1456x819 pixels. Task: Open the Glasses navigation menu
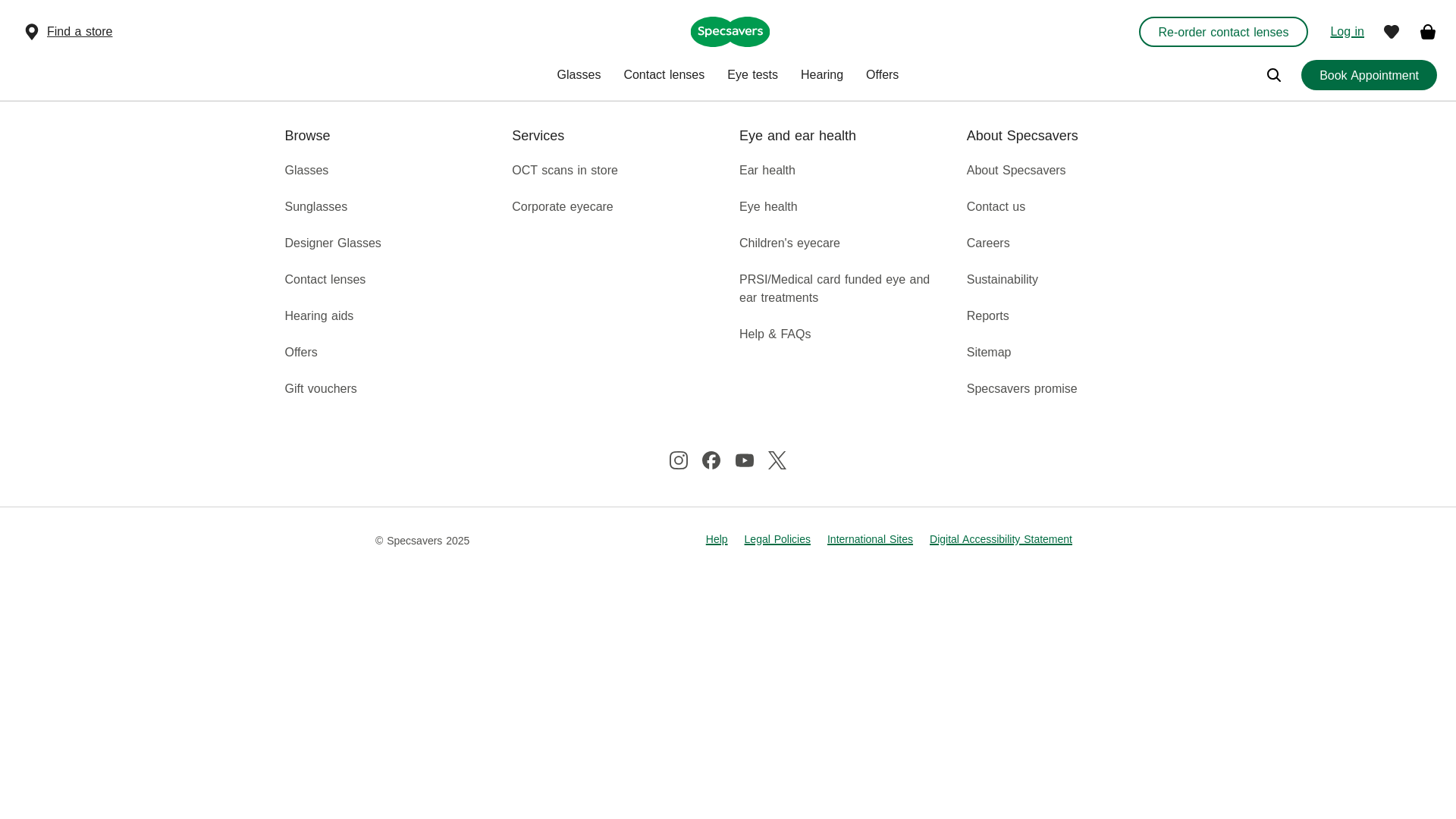579,75
